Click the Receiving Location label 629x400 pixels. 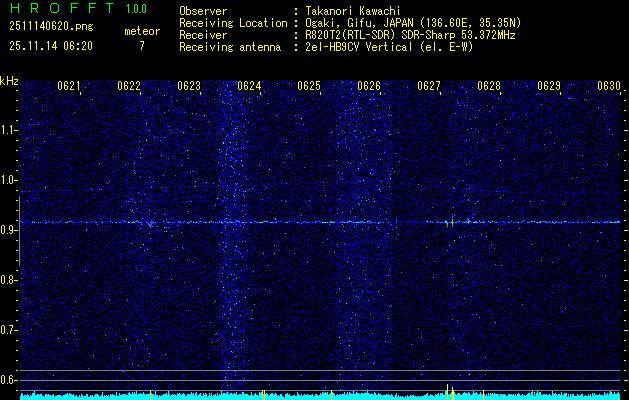[233, 23]
